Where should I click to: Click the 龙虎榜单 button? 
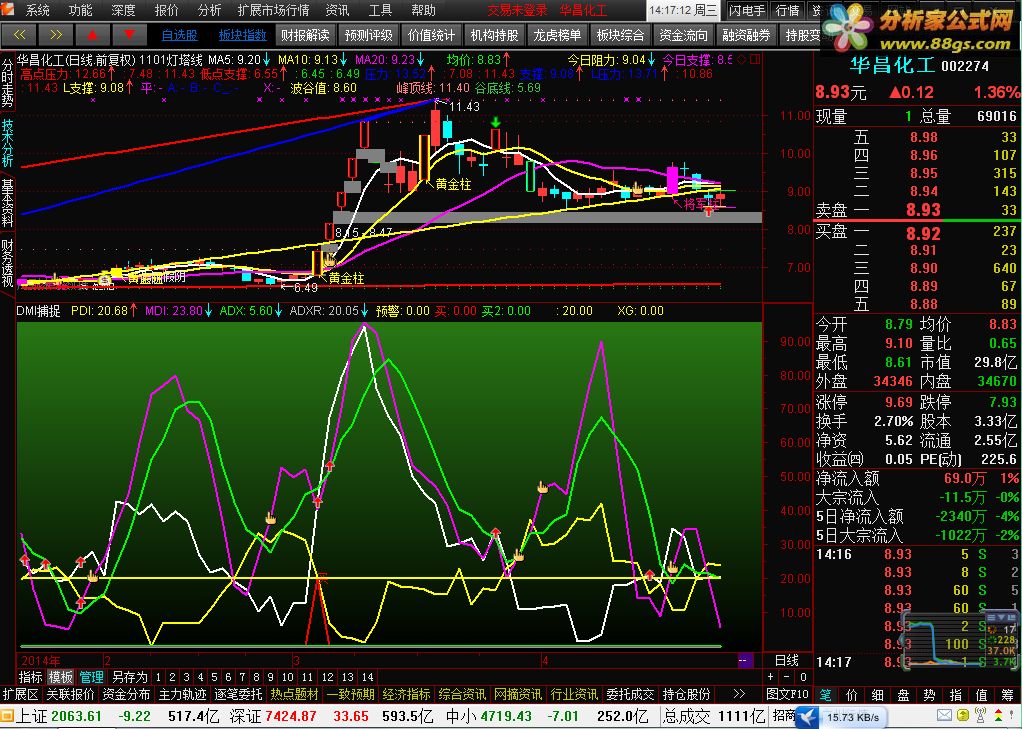point(558,35)
